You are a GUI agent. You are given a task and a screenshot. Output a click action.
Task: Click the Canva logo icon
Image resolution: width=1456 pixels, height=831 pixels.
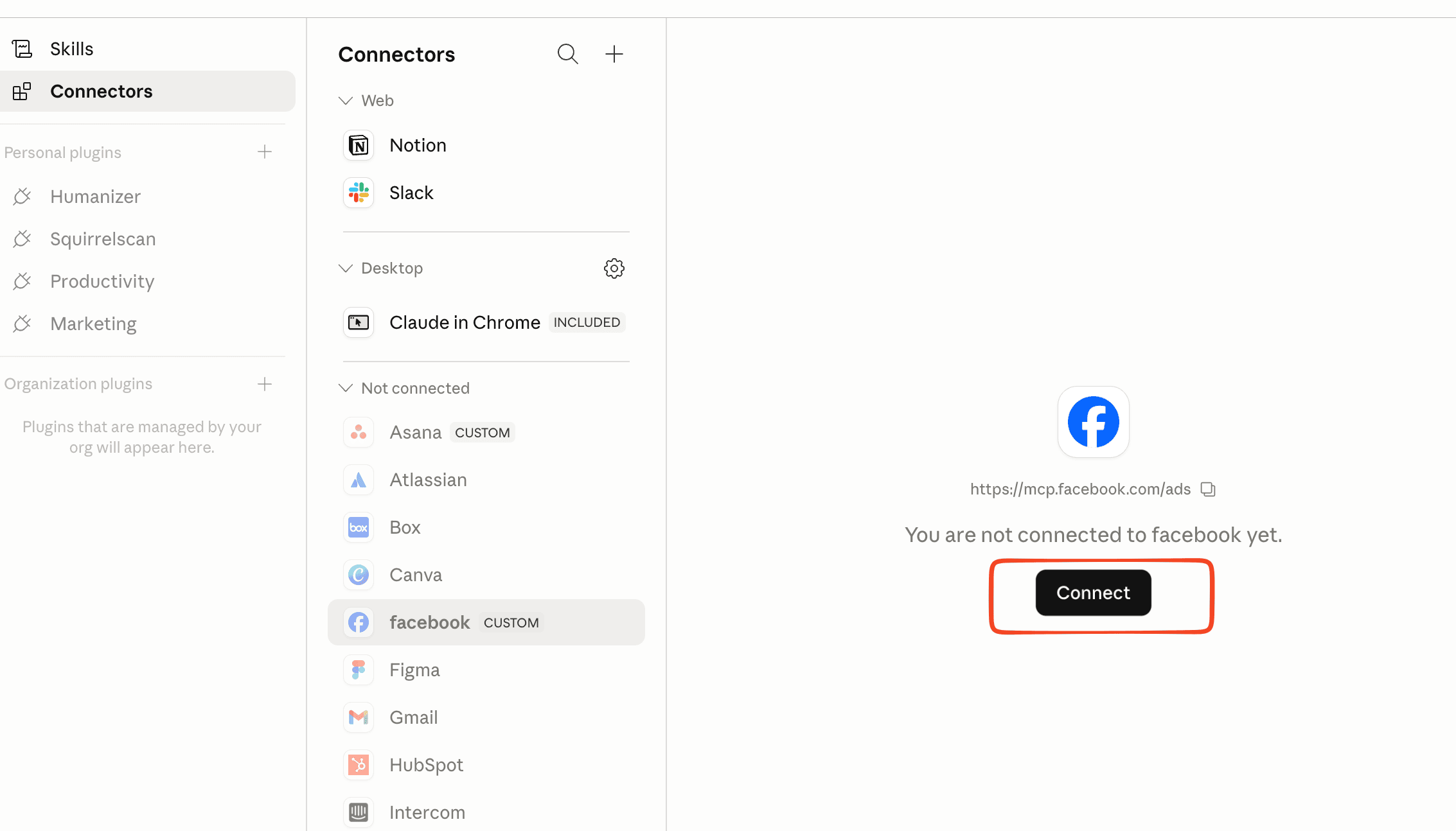(359, 575)
